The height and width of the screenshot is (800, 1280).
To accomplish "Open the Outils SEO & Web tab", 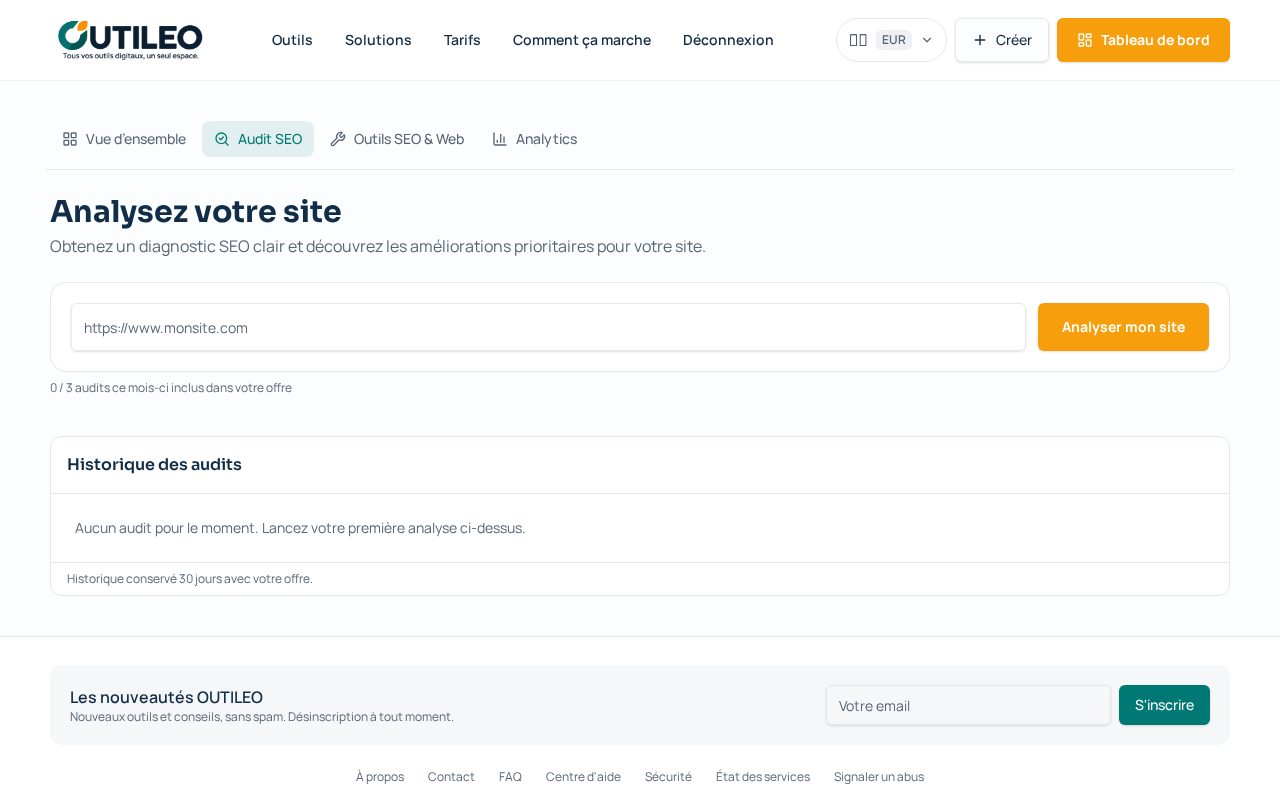I will pos(397,139).
